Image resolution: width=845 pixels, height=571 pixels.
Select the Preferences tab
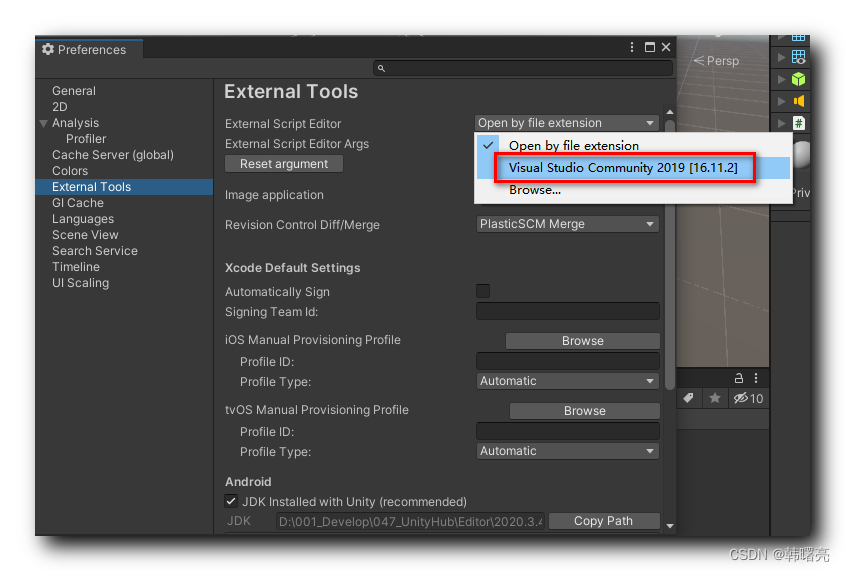[x=89, y=49]
